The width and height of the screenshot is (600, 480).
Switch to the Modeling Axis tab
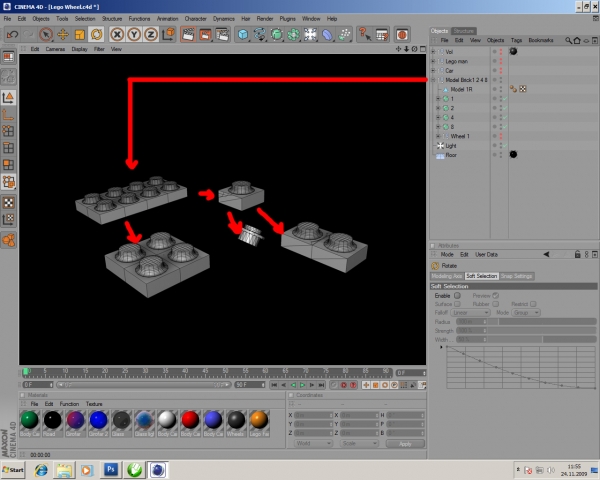click(447, 276)
